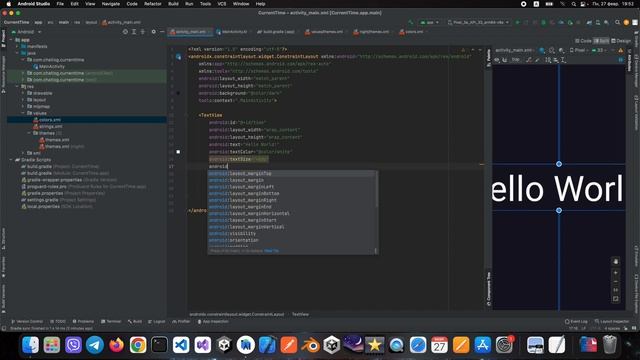Screen dimensions: 640x360
Task: Switch the editor to Design view
Action: 621,41
